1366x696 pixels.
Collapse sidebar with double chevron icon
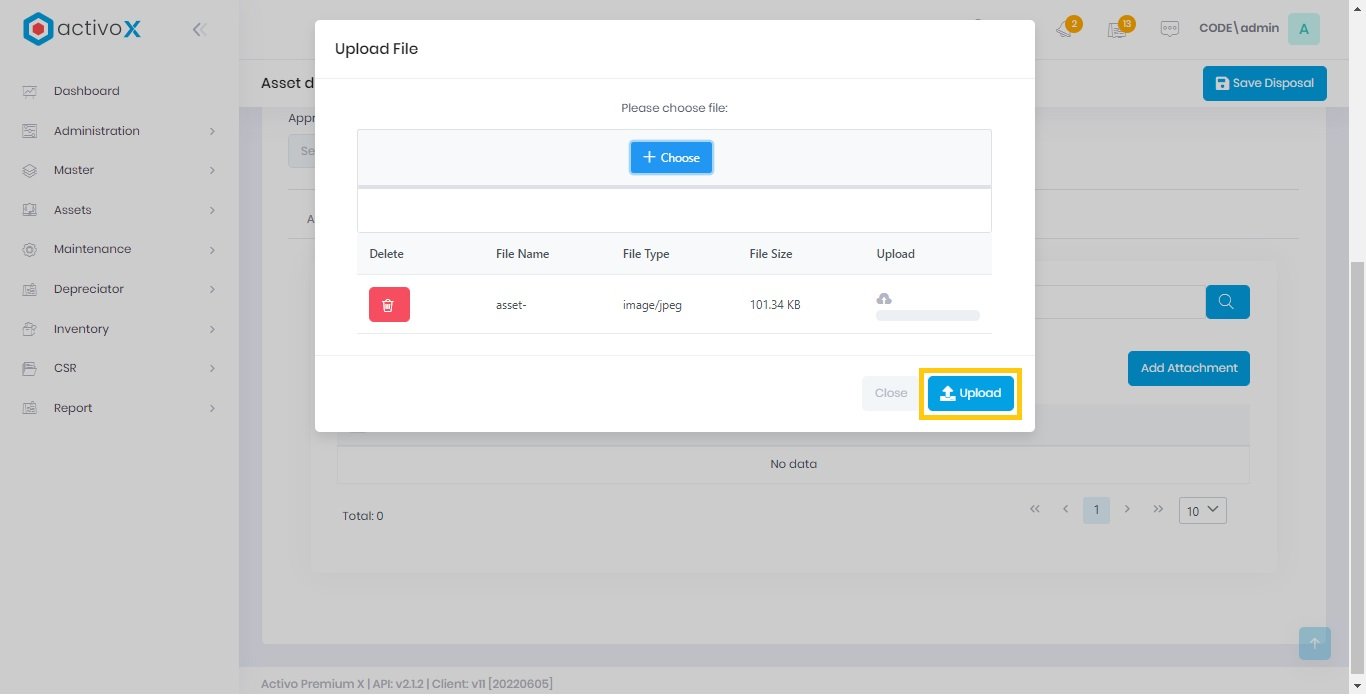(x=199, y=30)
